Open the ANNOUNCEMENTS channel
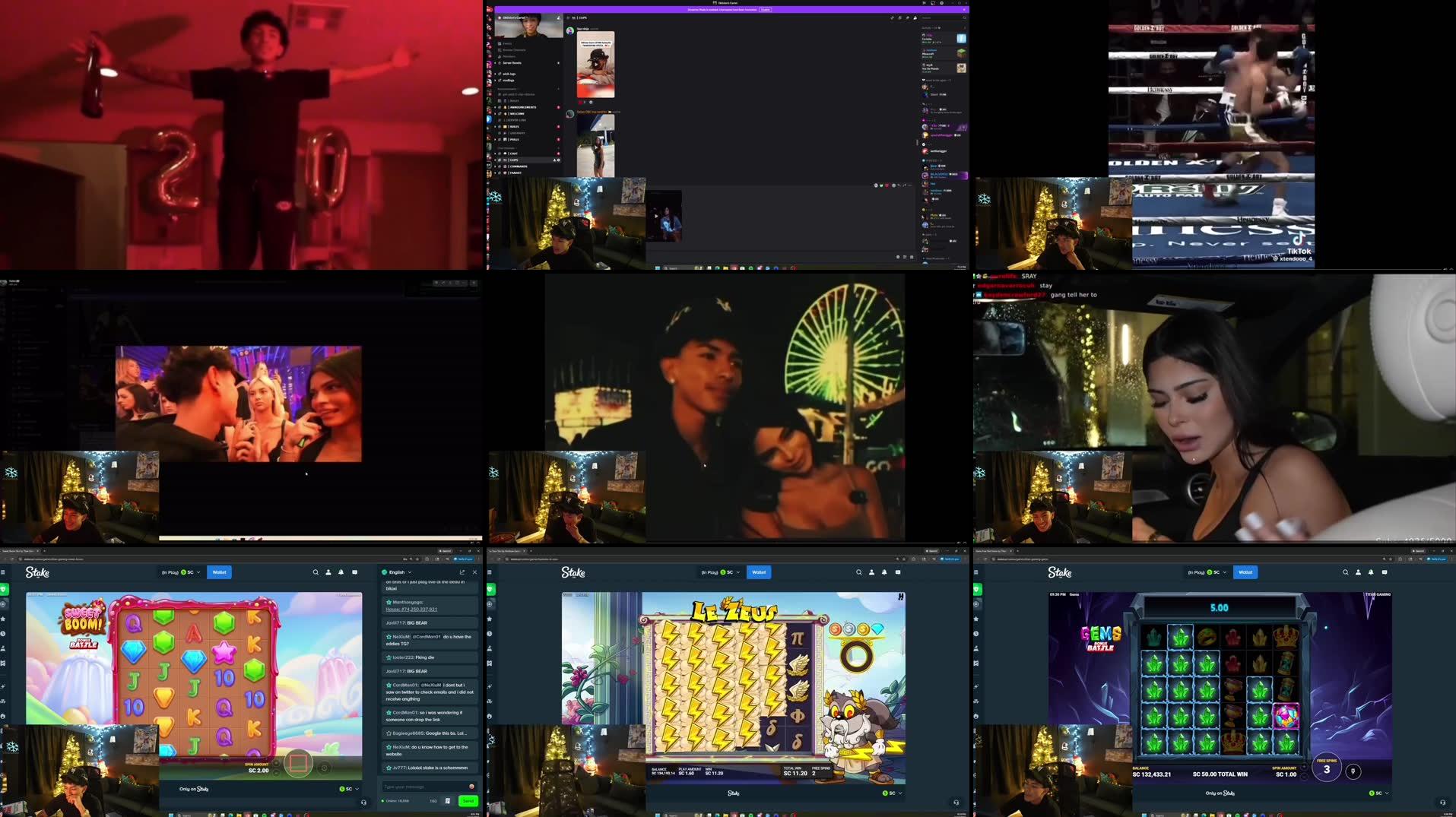Viewport: 1456px width, 817px height. pos(522,107)
